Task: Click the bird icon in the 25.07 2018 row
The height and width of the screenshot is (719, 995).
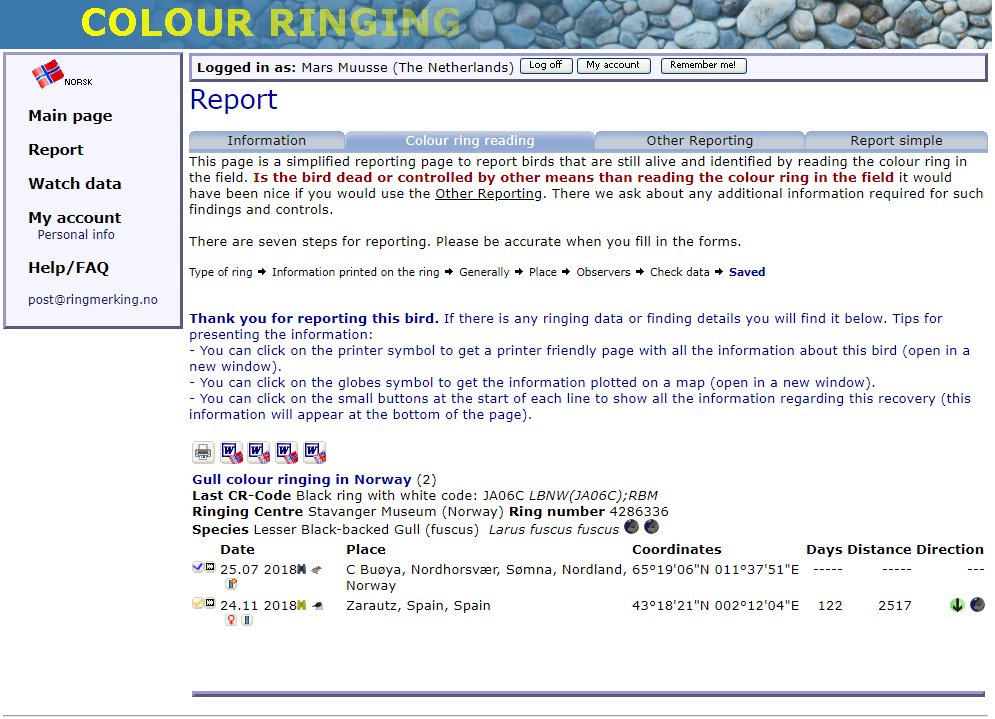Action: point(317,570)
